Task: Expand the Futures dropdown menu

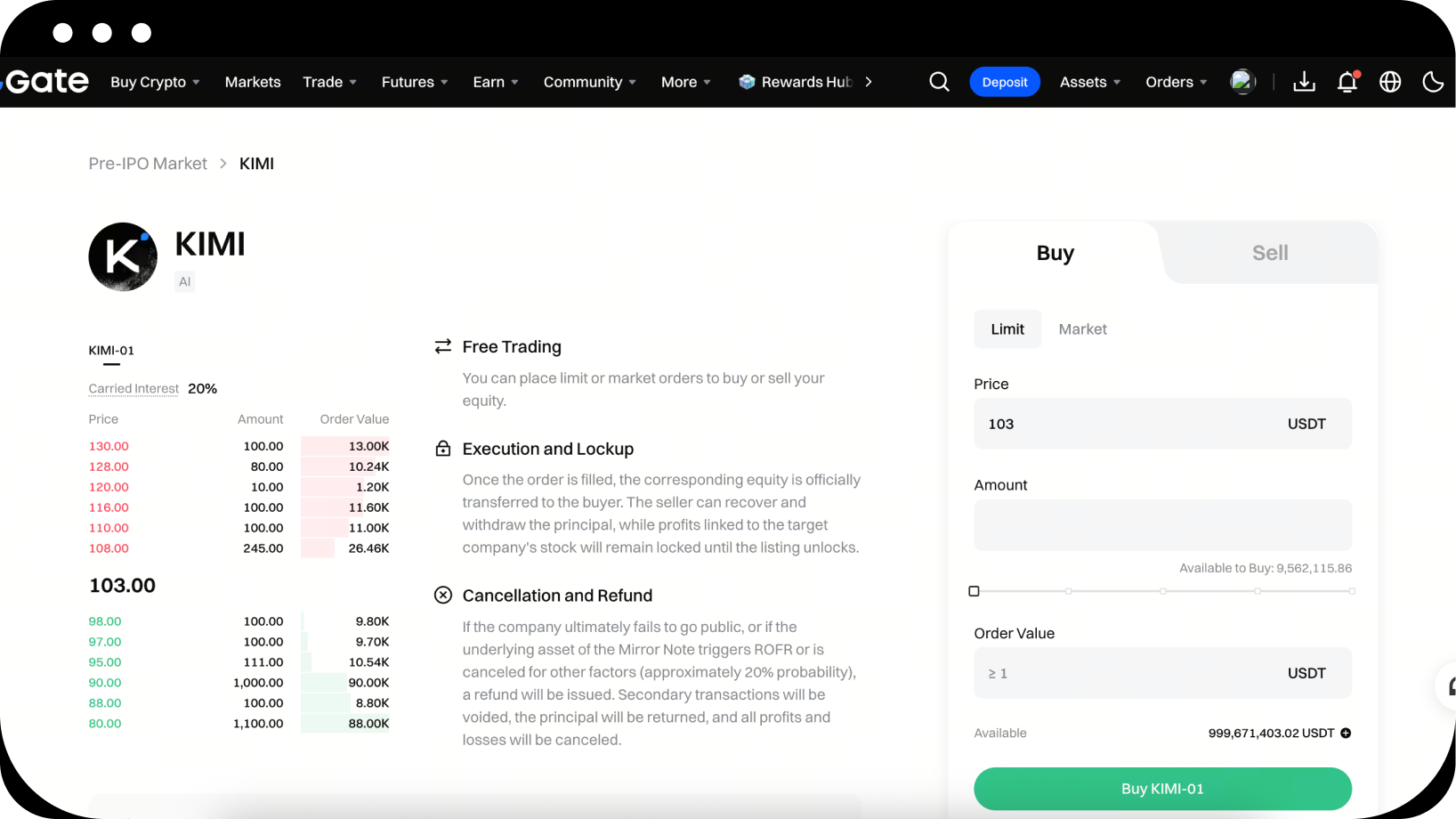Action: point(415,82)
